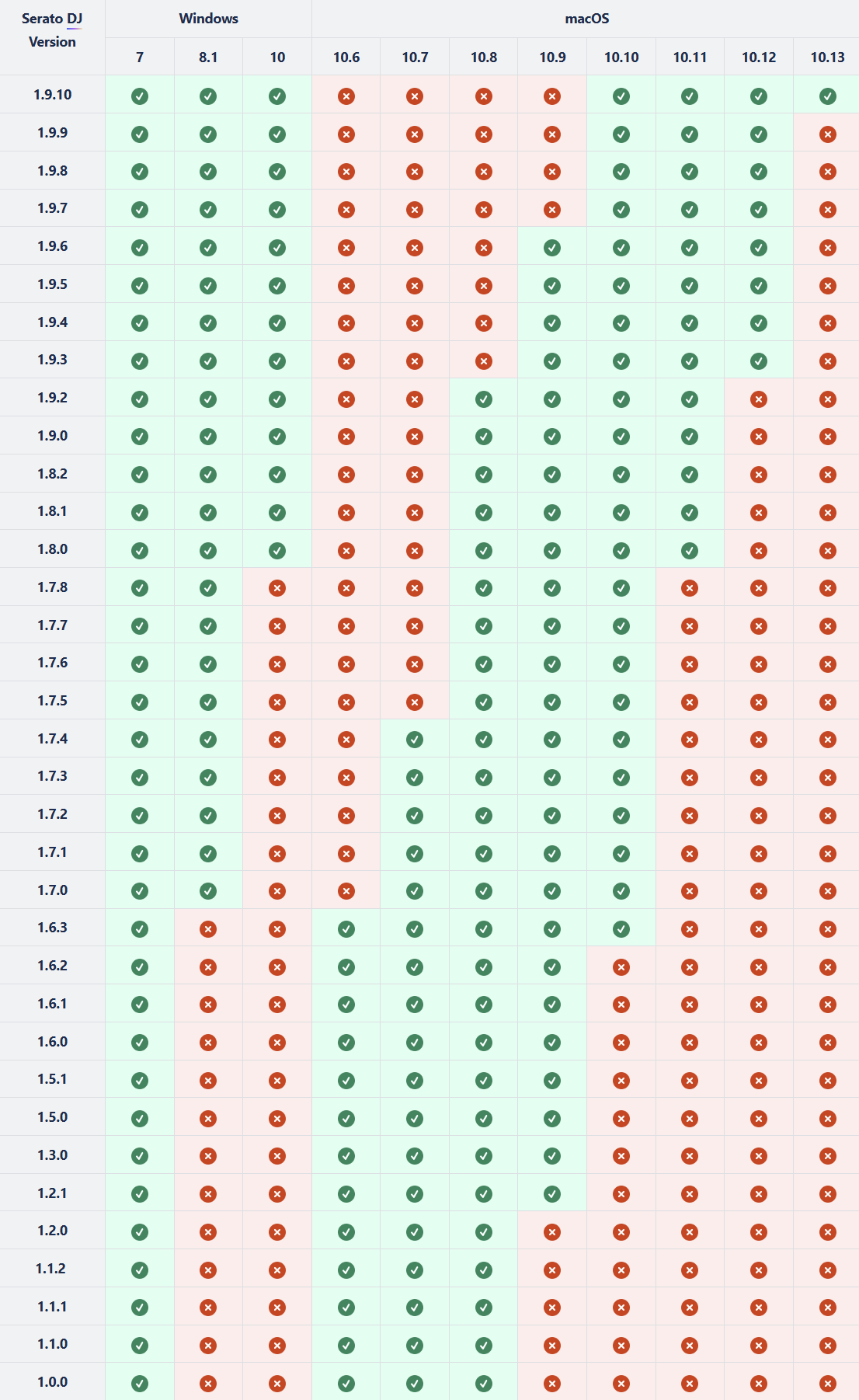Viewport: 859px width, 1400px height.
Task: Click the green check for 1.0.0 on macOS 10.8
Action: pos(484,1384)
